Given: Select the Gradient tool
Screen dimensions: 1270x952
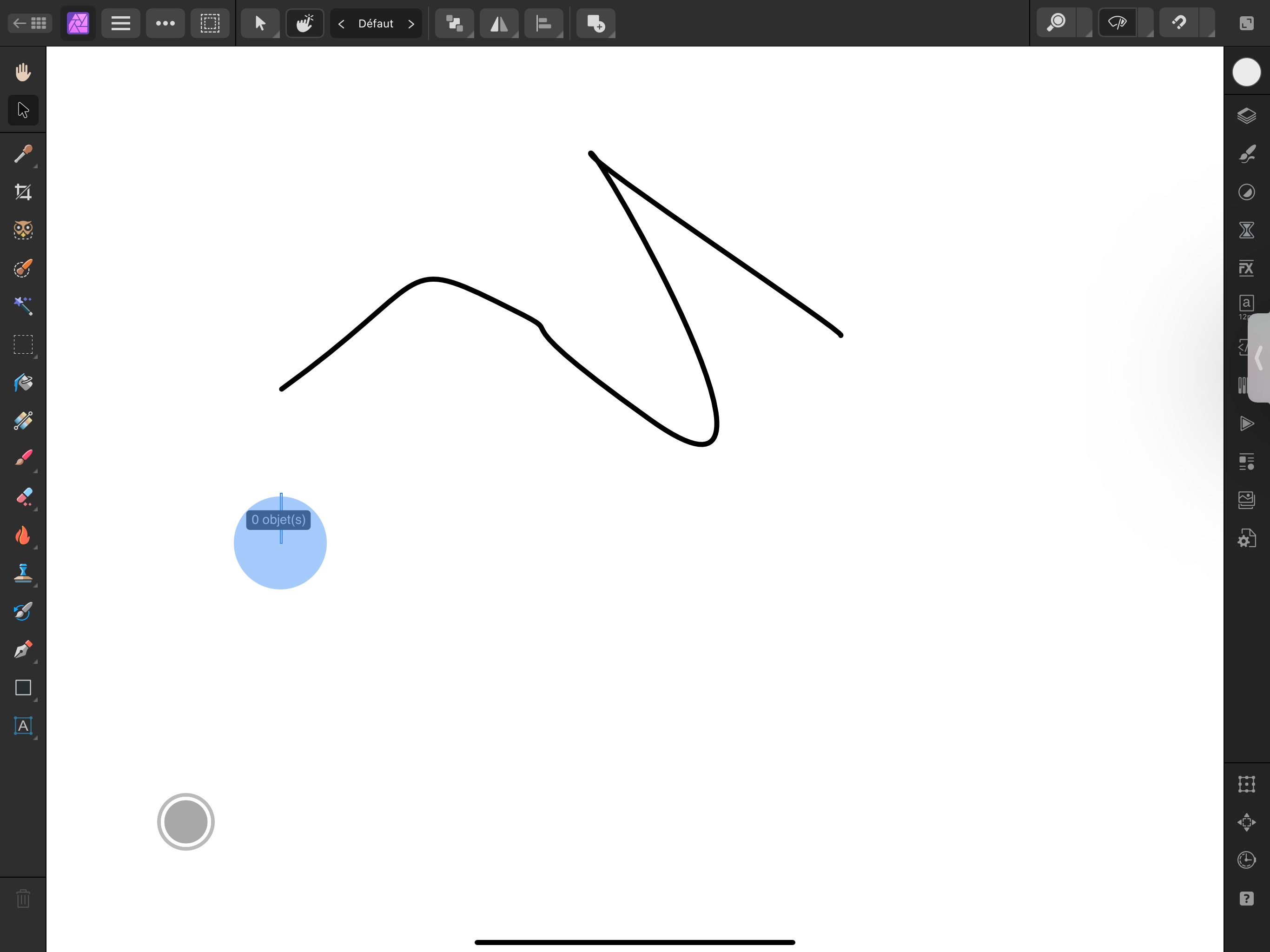Looking at the screenshot, I should pyautogui.click(x=23, y=421).
